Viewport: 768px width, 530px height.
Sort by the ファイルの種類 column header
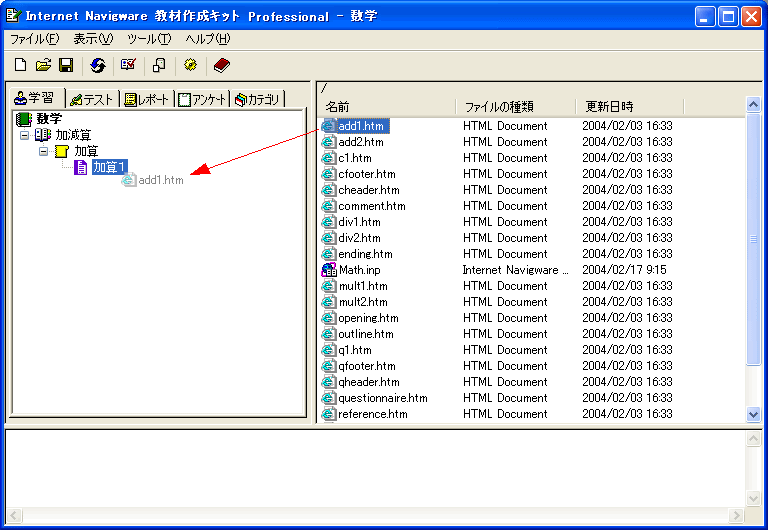click(515, 106)
